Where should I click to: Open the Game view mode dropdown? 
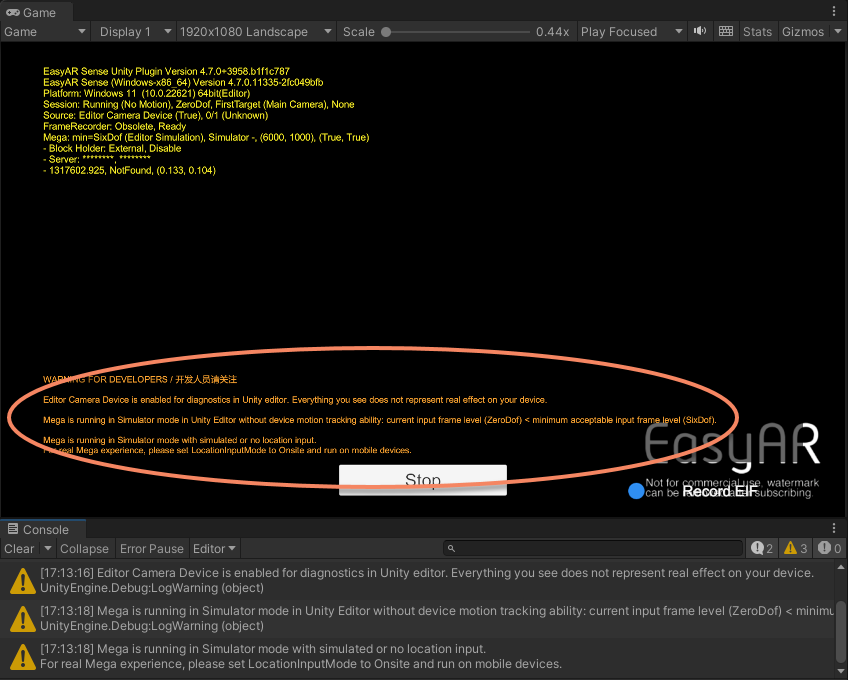tap(44, 32)
